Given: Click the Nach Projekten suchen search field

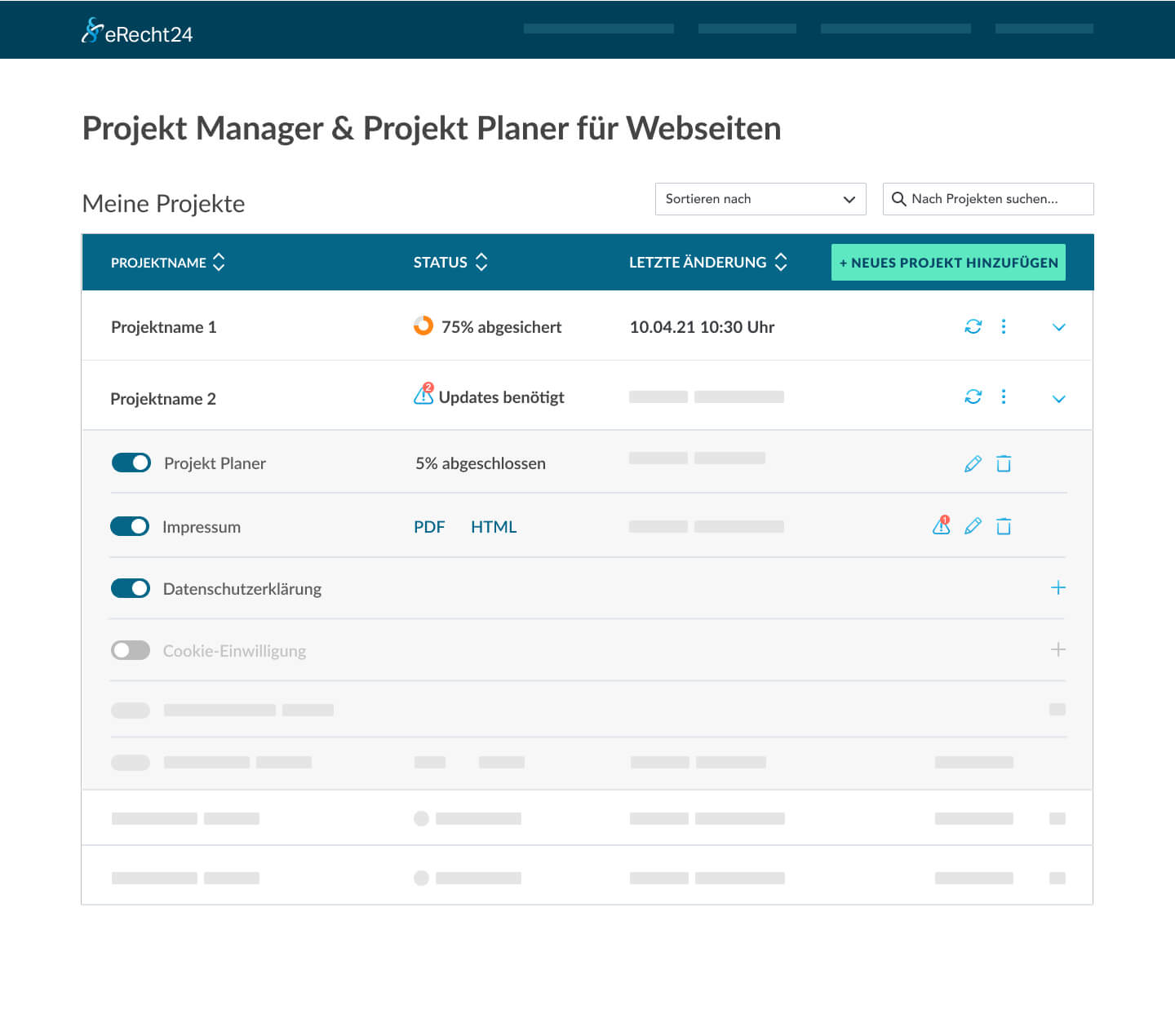Looking at the screenshot, I should [x=987, y=199].
